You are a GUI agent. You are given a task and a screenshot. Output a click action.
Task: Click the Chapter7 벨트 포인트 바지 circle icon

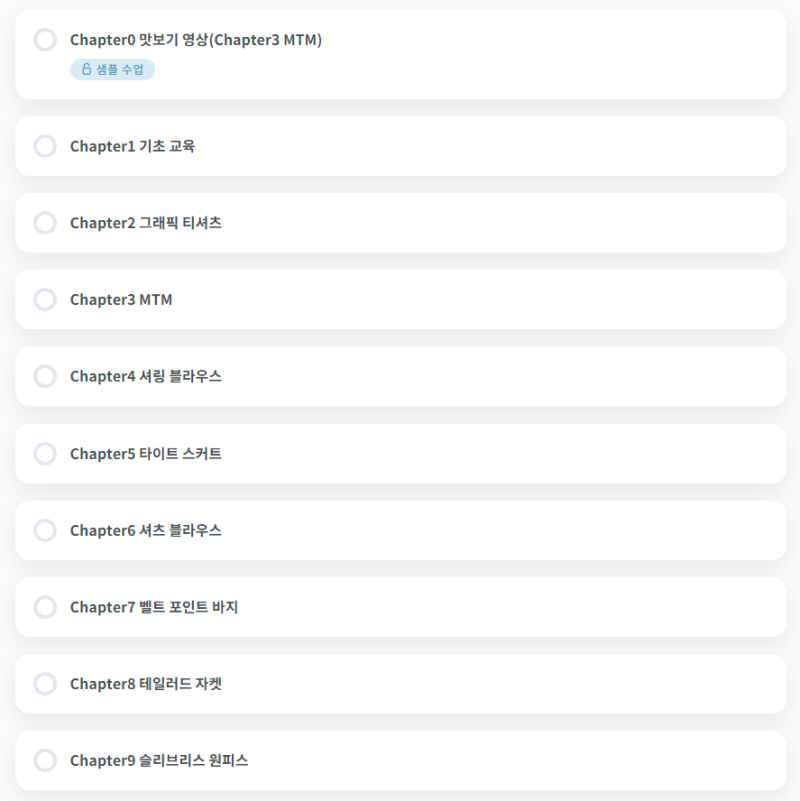point(45,607)
